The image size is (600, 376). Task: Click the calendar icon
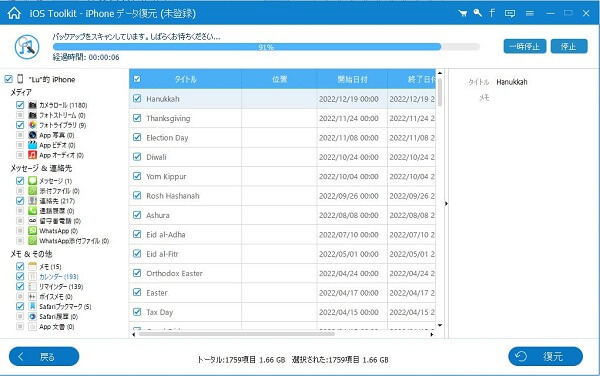33,276
